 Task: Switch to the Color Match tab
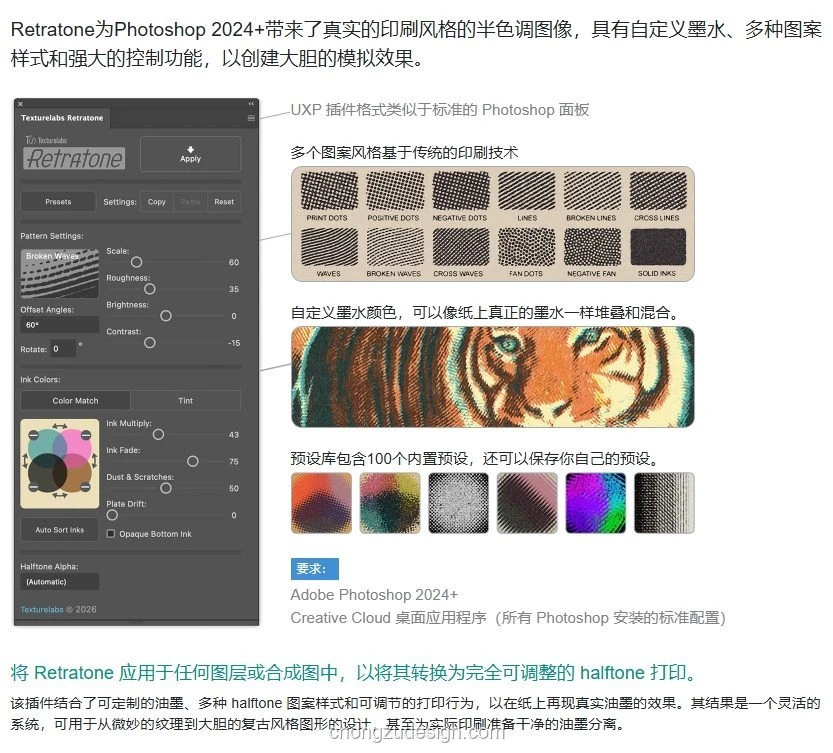[75, 401]
